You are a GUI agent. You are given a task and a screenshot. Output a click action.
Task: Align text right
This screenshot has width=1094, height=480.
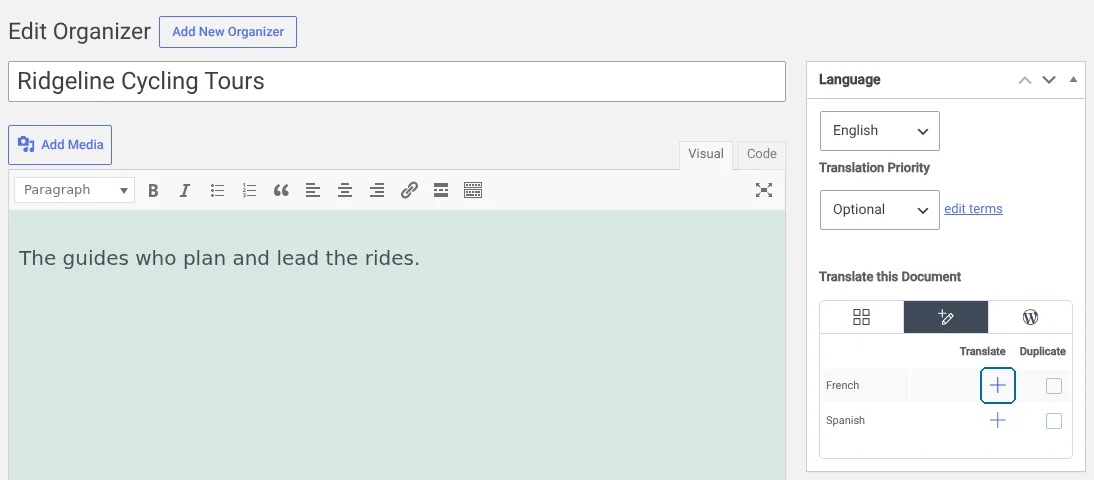click(x=377, y=190)
